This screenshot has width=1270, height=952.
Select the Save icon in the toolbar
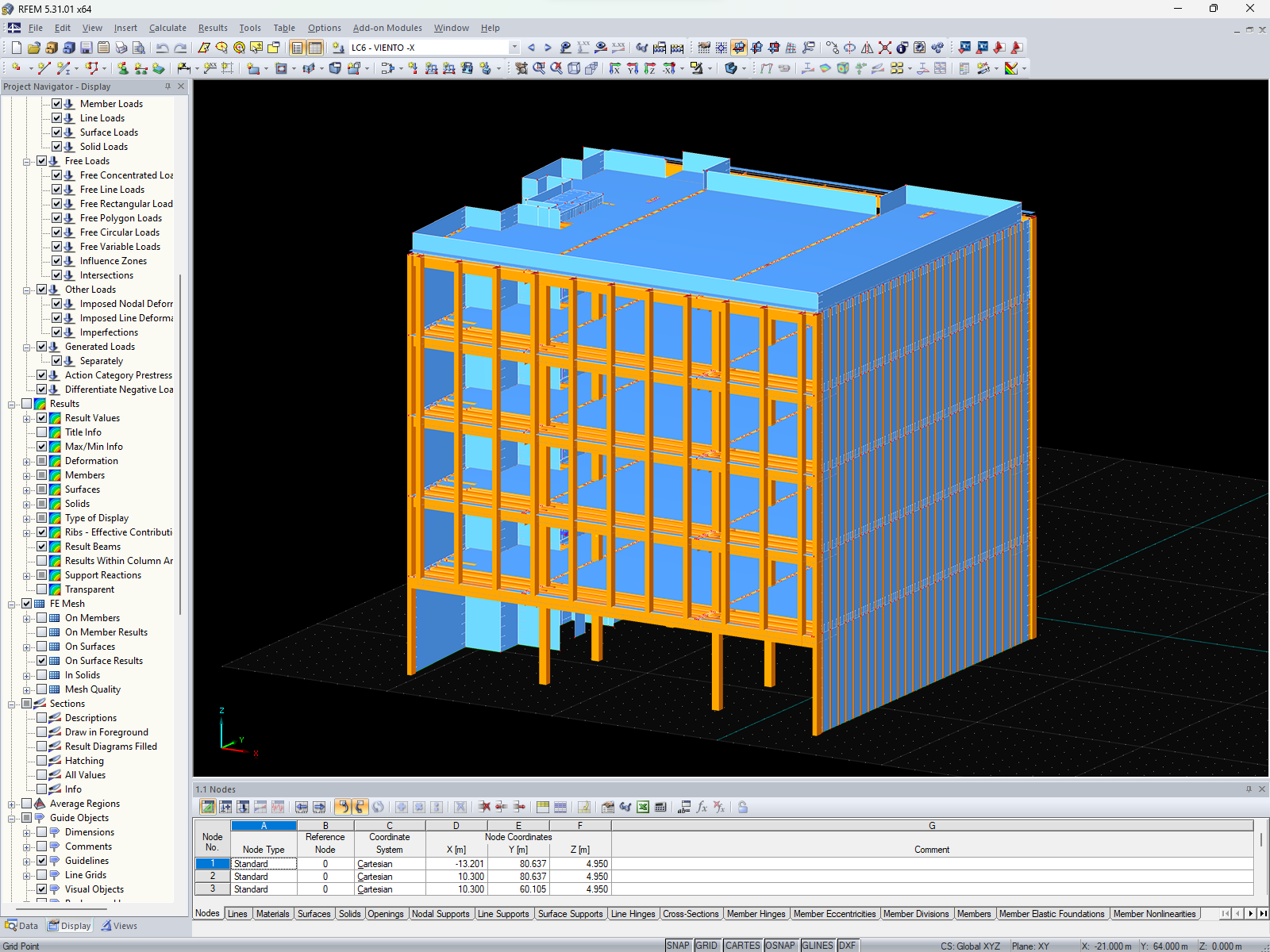(86, 48)
